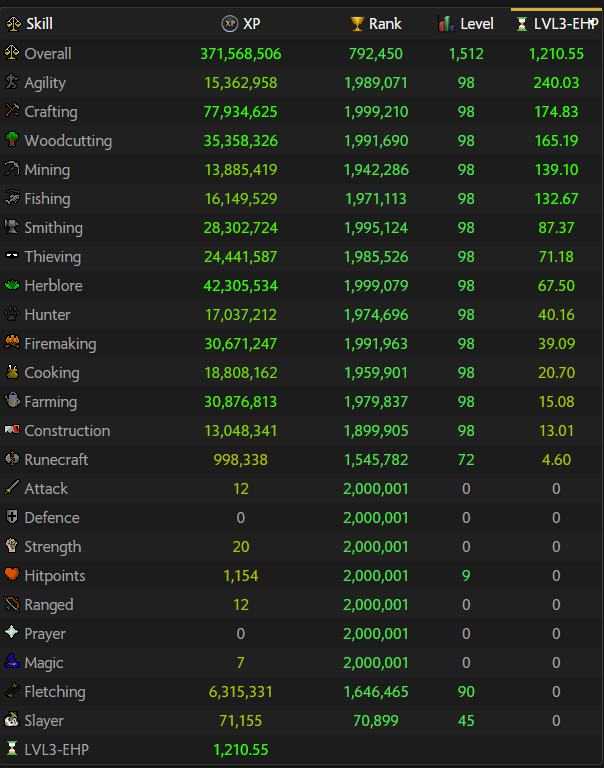Click Woodcutting rank 1,991,690
Screen dimensions: 604x768
[376, 140]
